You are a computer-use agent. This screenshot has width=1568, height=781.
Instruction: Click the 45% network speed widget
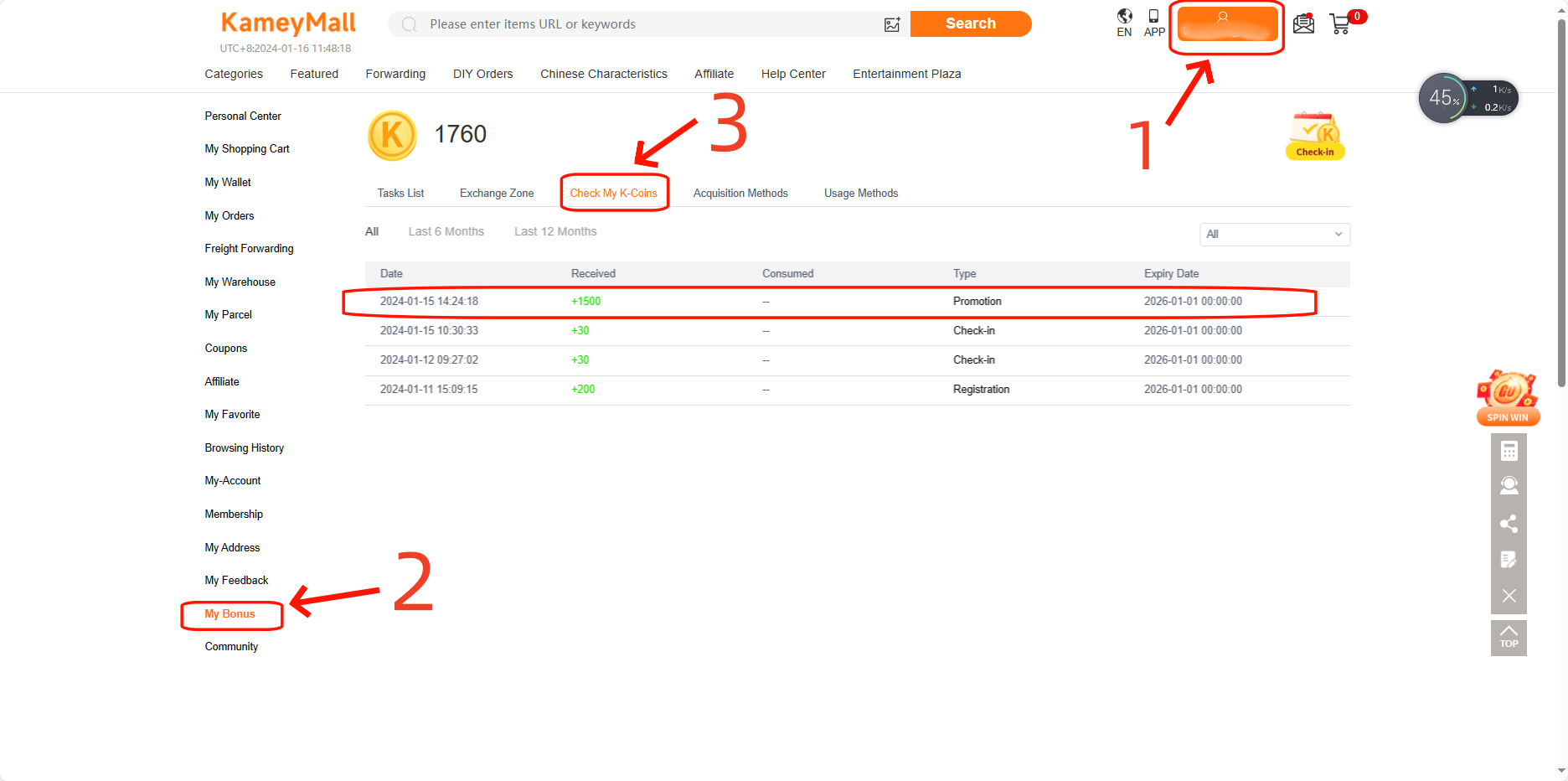coord(1467,98)
